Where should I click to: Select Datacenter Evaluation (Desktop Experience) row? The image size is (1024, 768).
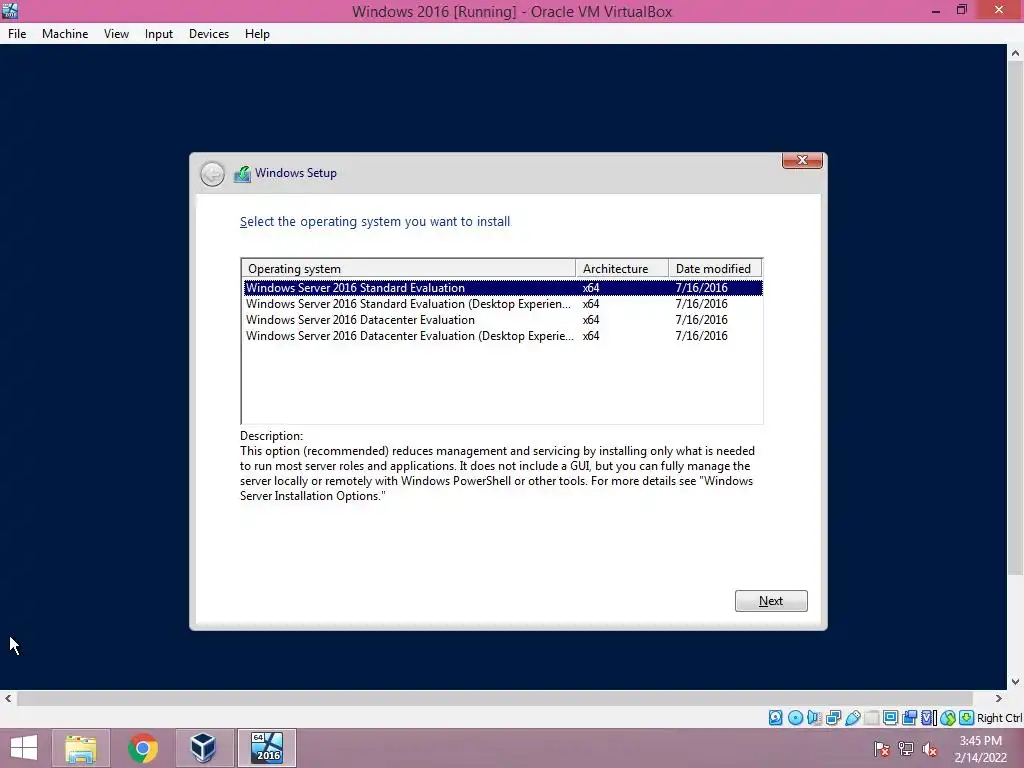pyautogui.click(x=503, y=336)
